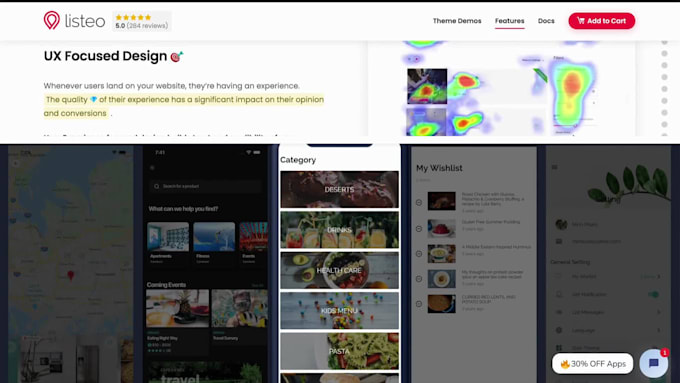Image resolution: width=680 pixels, height=383 pixels.
Task: Click the search magnifier icon in dark app
Action: tap(157, 186)
